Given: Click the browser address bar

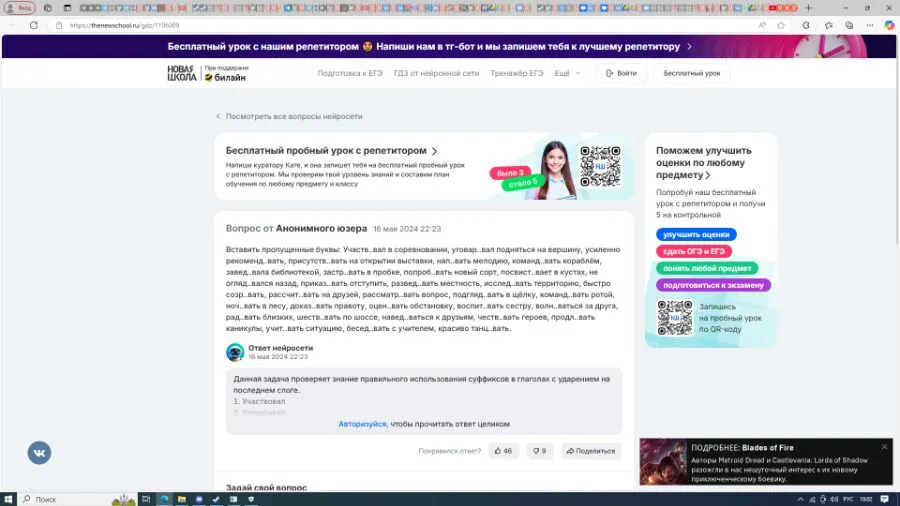Looking at the screenshot, I should pos(402,25).
